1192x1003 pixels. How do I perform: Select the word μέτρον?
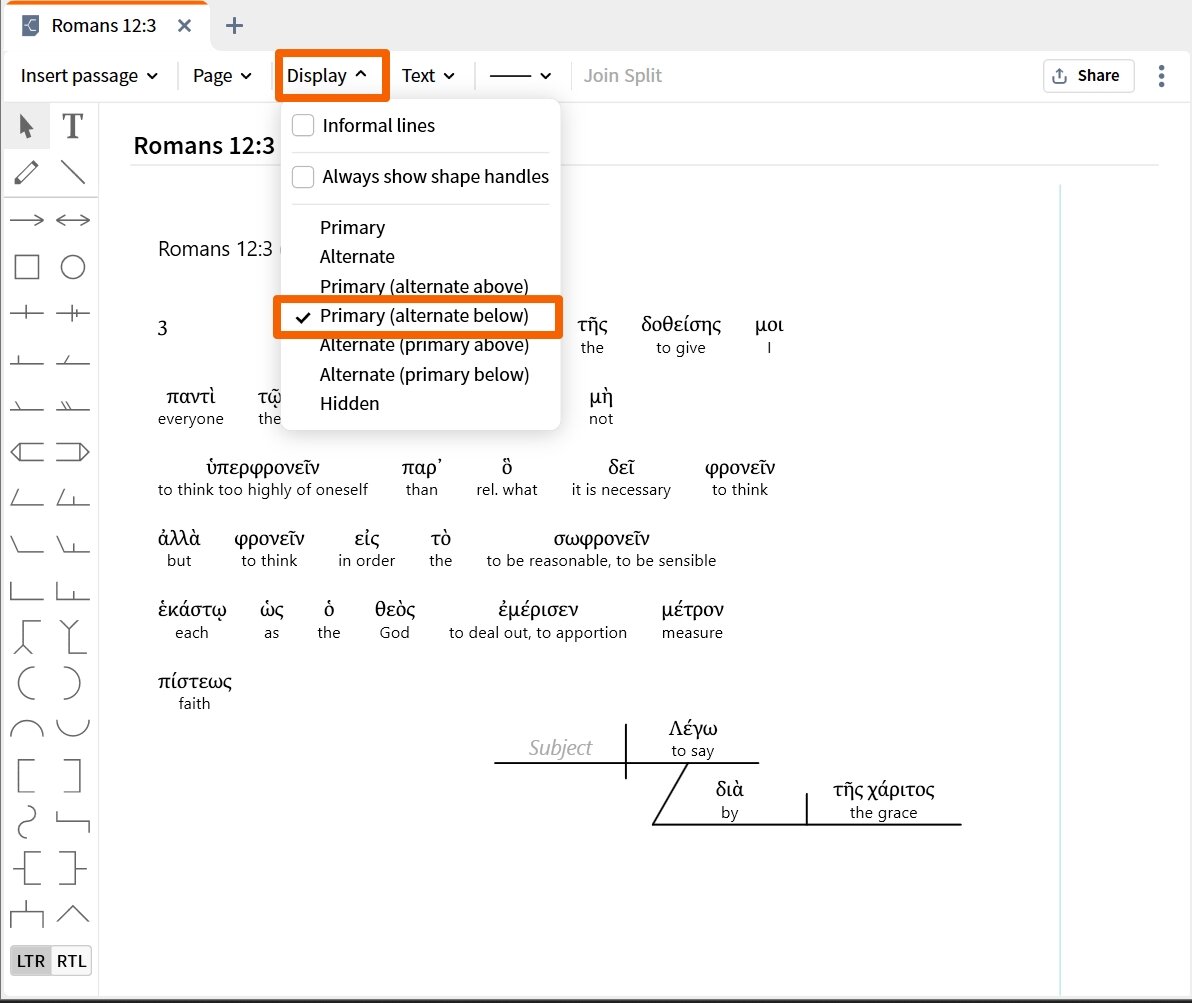(x=693, y=609)
